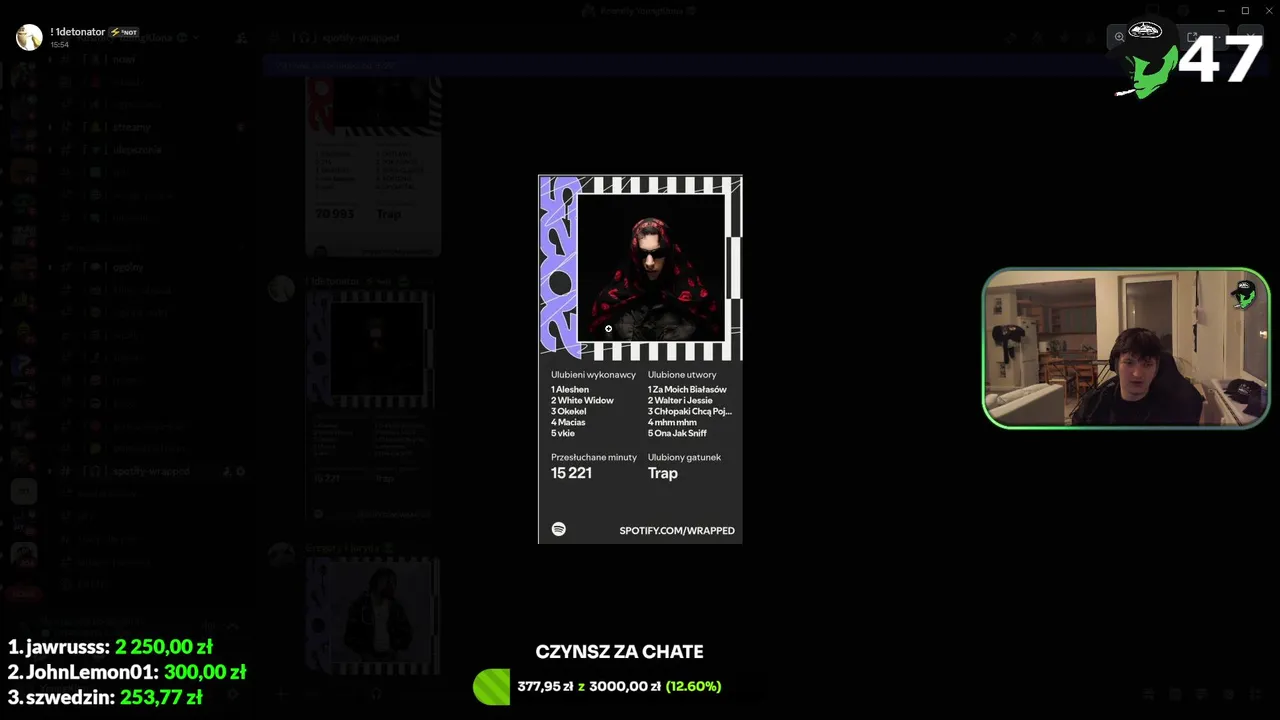The image size is (1280, 720).
Task: Click the SPOTIFY.COM/WRAPPED link text
Action: (x=677, y=530)
